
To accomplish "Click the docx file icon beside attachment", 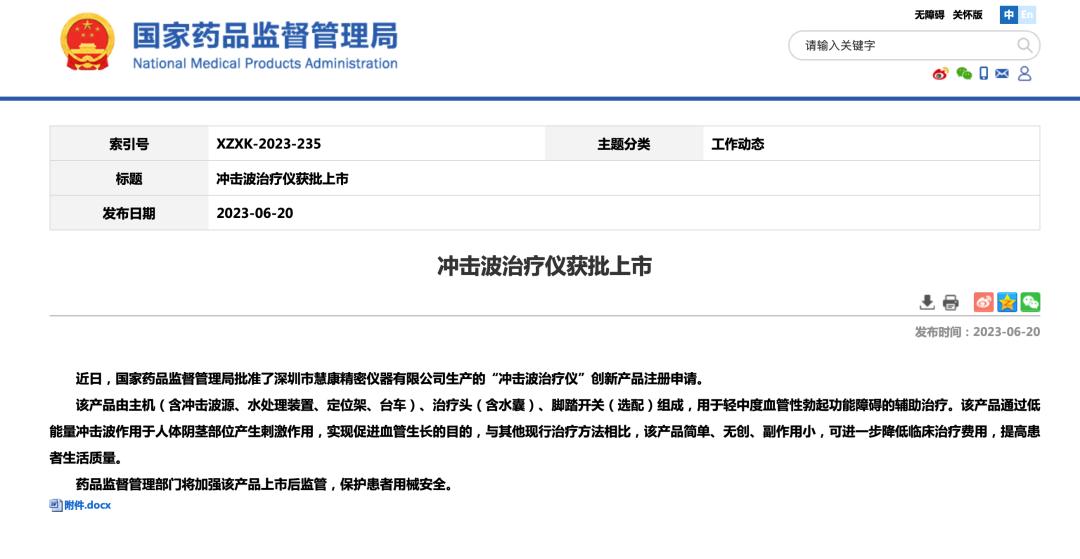I will [x=56, y=505].
